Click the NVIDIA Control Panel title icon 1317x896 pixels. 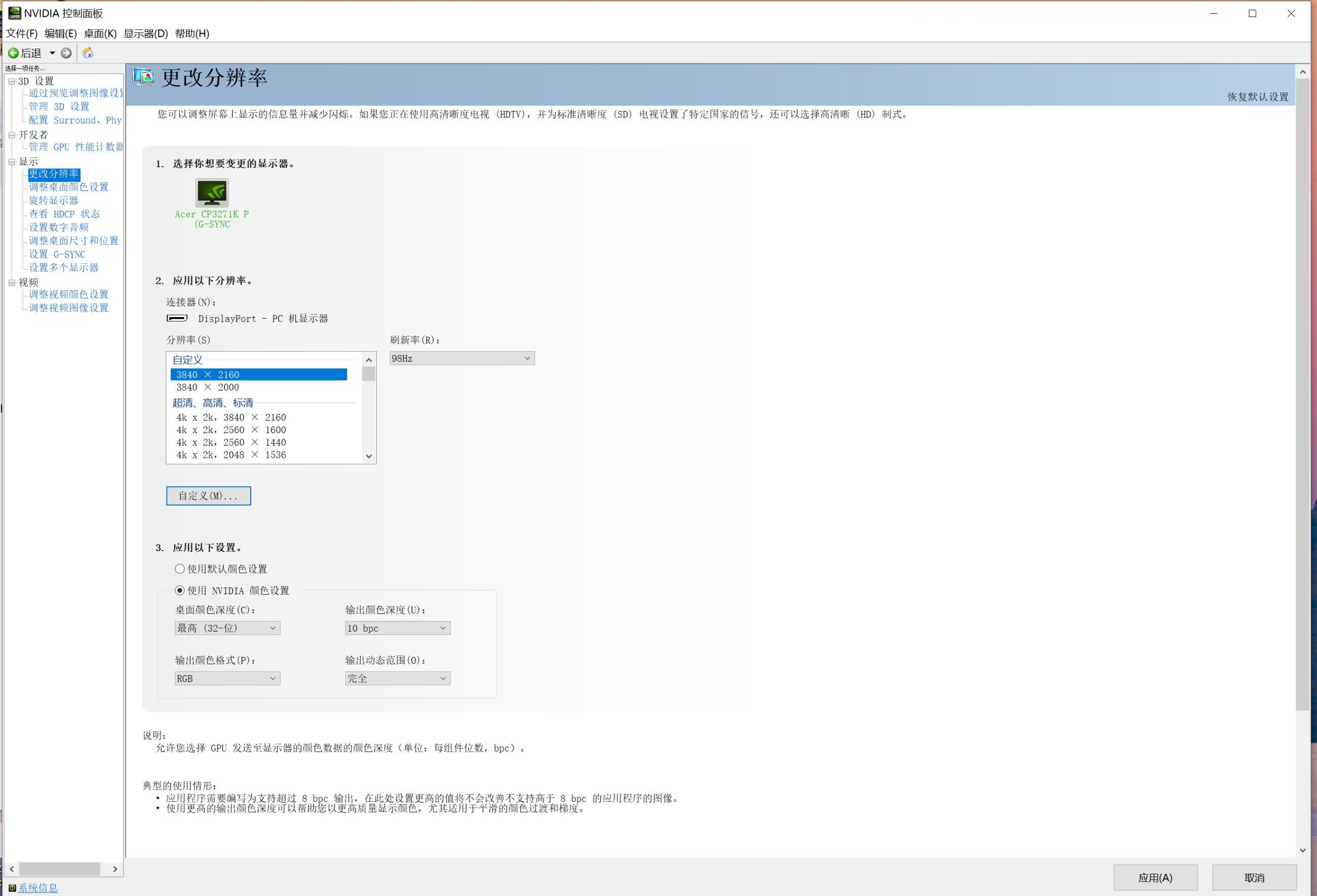(x=14, y=13)
